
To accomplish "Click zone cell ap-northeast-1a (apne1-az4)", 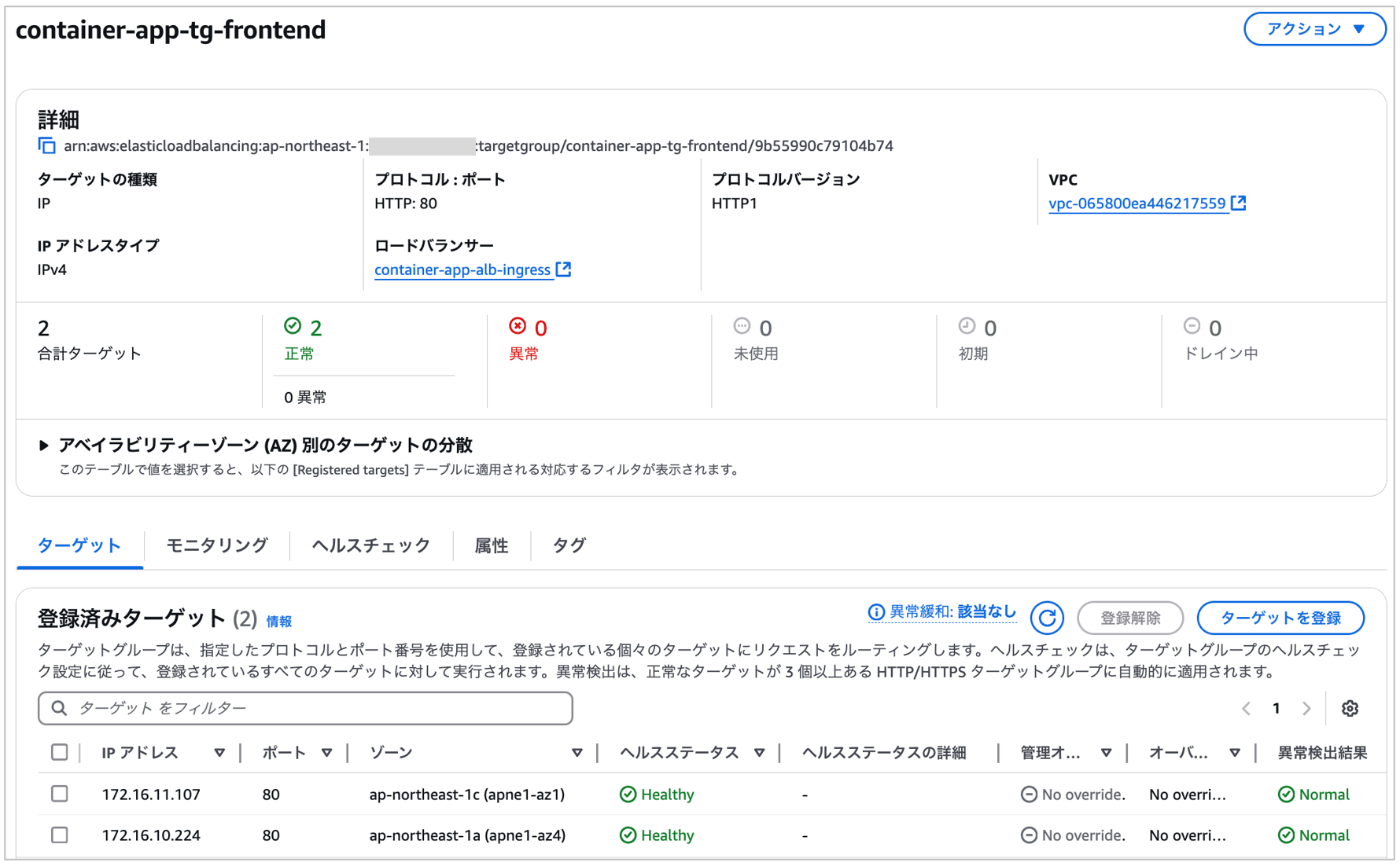I will click(x=468, y=835).
